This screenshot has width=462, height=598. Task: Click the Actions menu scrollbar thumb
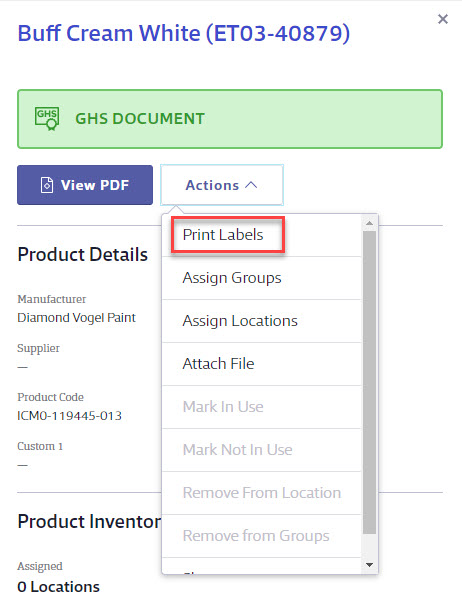tap(369, 383)
